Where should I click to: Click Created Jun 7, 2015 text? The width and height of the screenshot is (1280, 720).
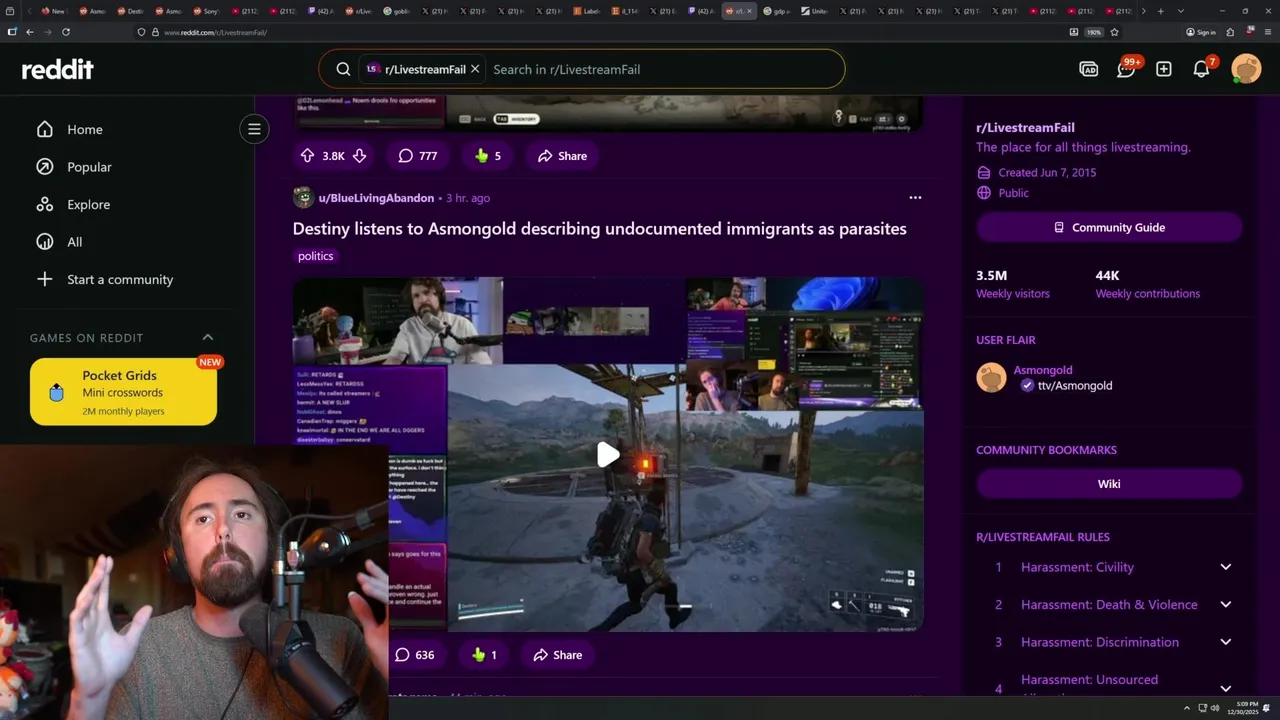(x=1047, y=173)
